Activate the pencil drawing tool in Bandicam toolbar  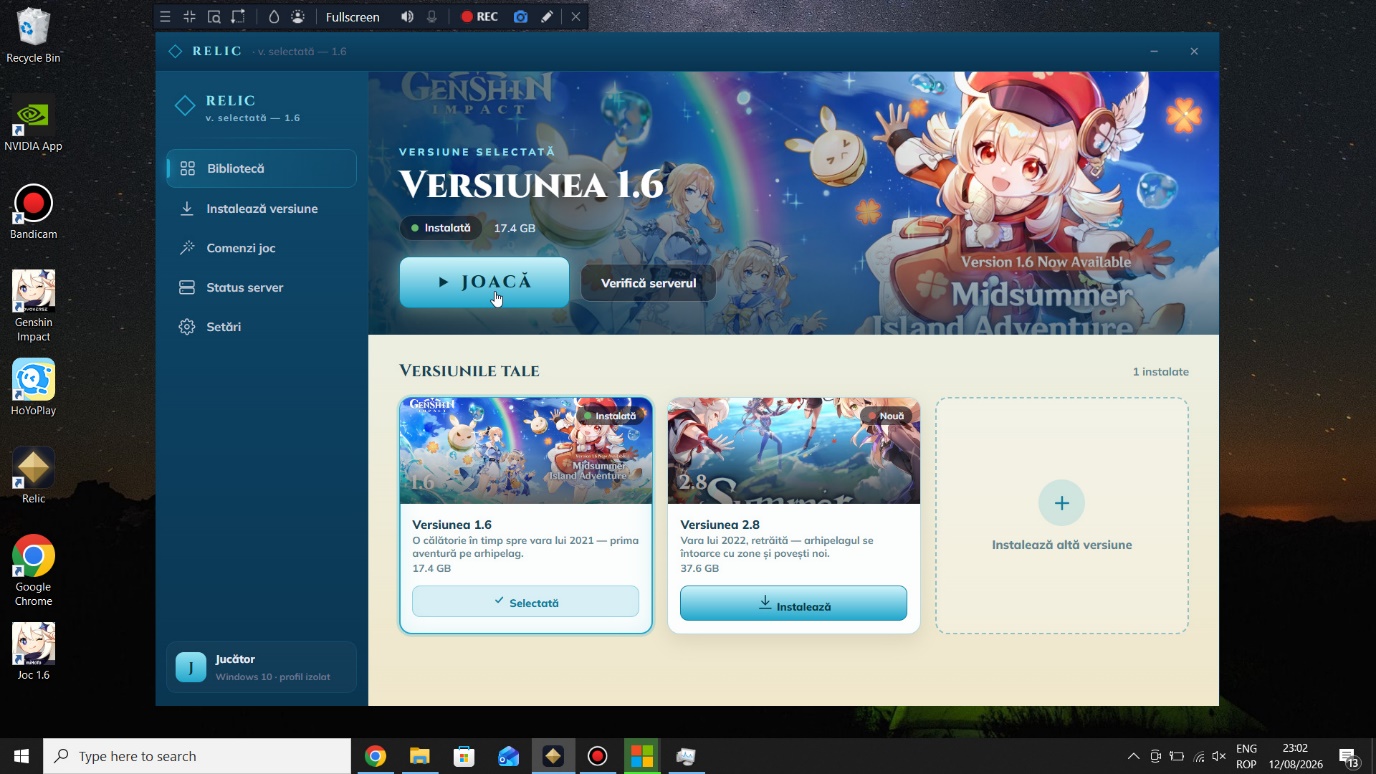547,17
